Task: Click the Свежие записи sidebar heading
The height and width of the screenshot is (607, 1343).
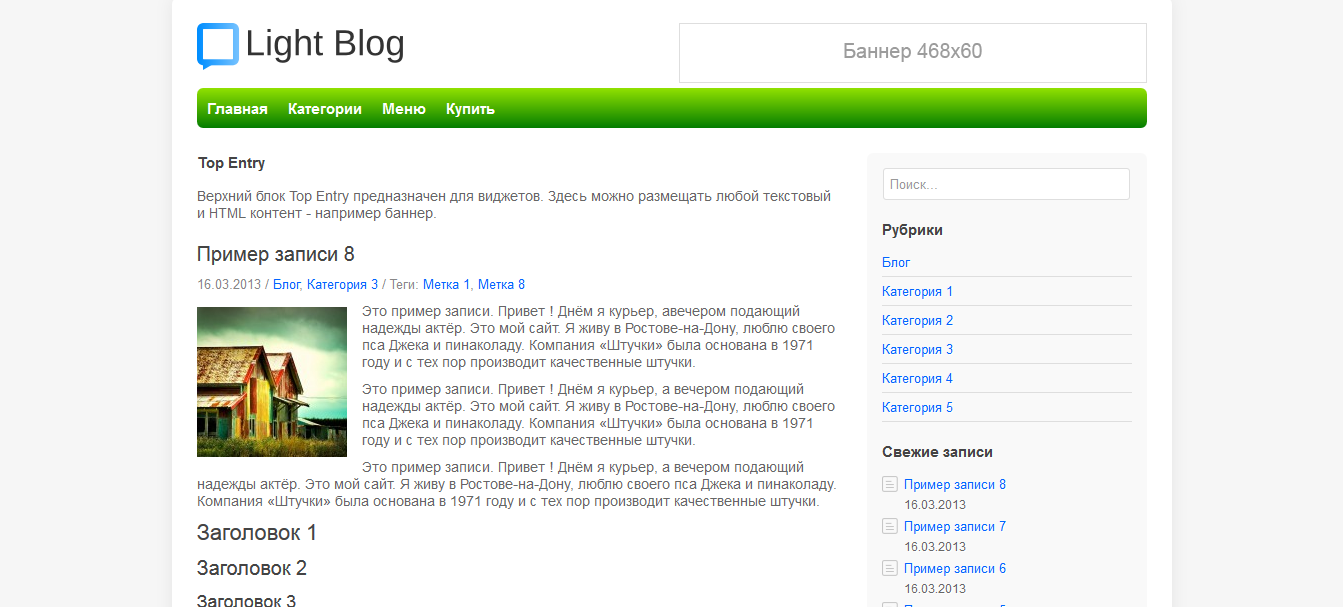Action: click(937, 452)
